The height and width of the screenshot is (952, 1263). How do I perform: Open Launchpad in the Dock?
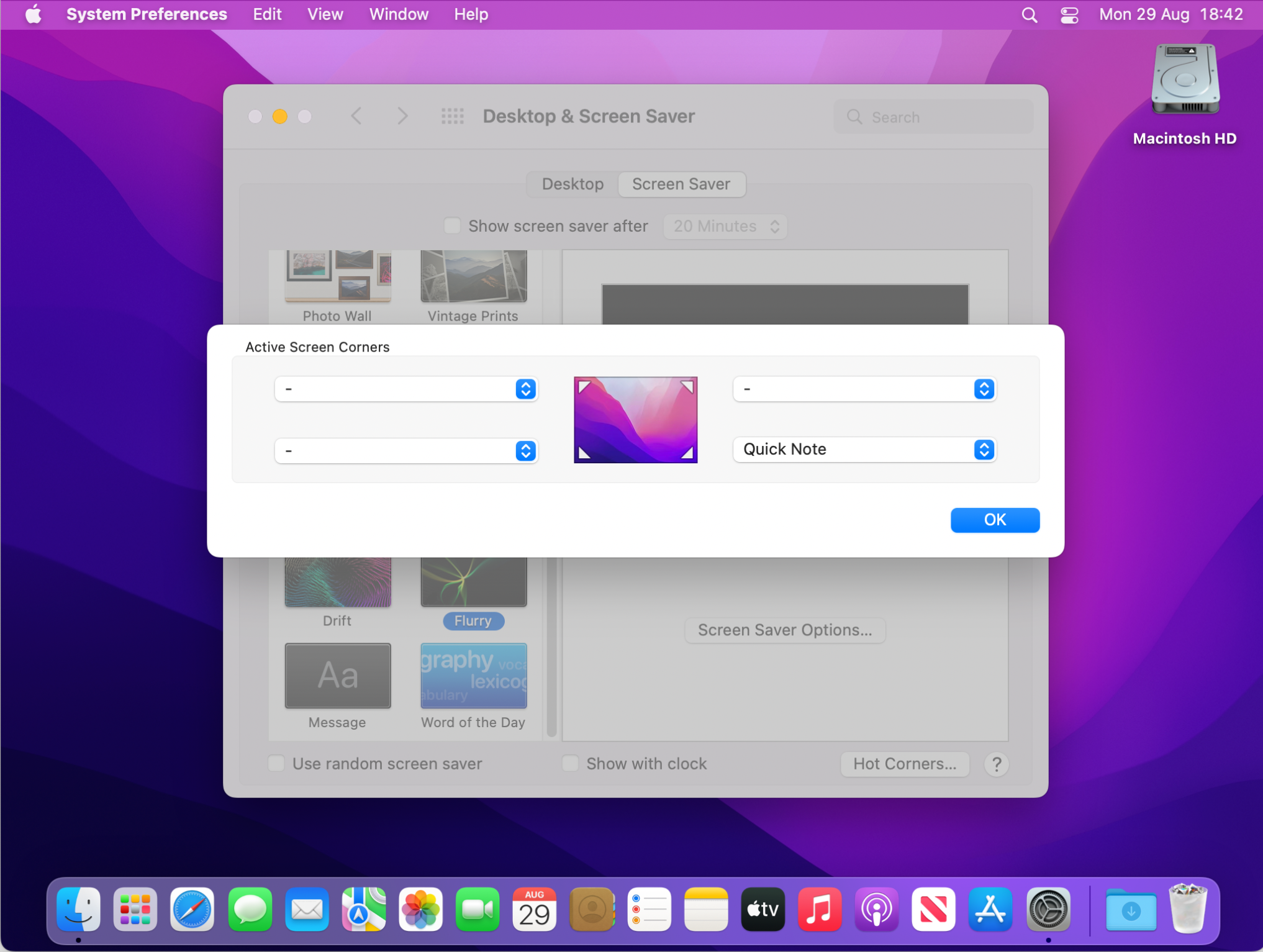coord(135,909)
